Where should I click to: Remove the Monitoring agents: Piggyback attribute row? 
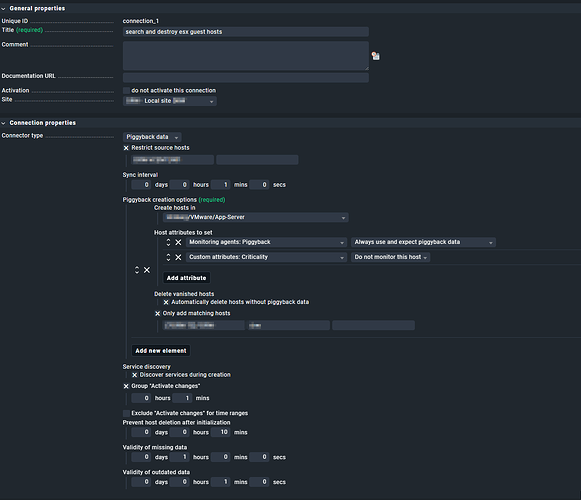click(178, 242)
